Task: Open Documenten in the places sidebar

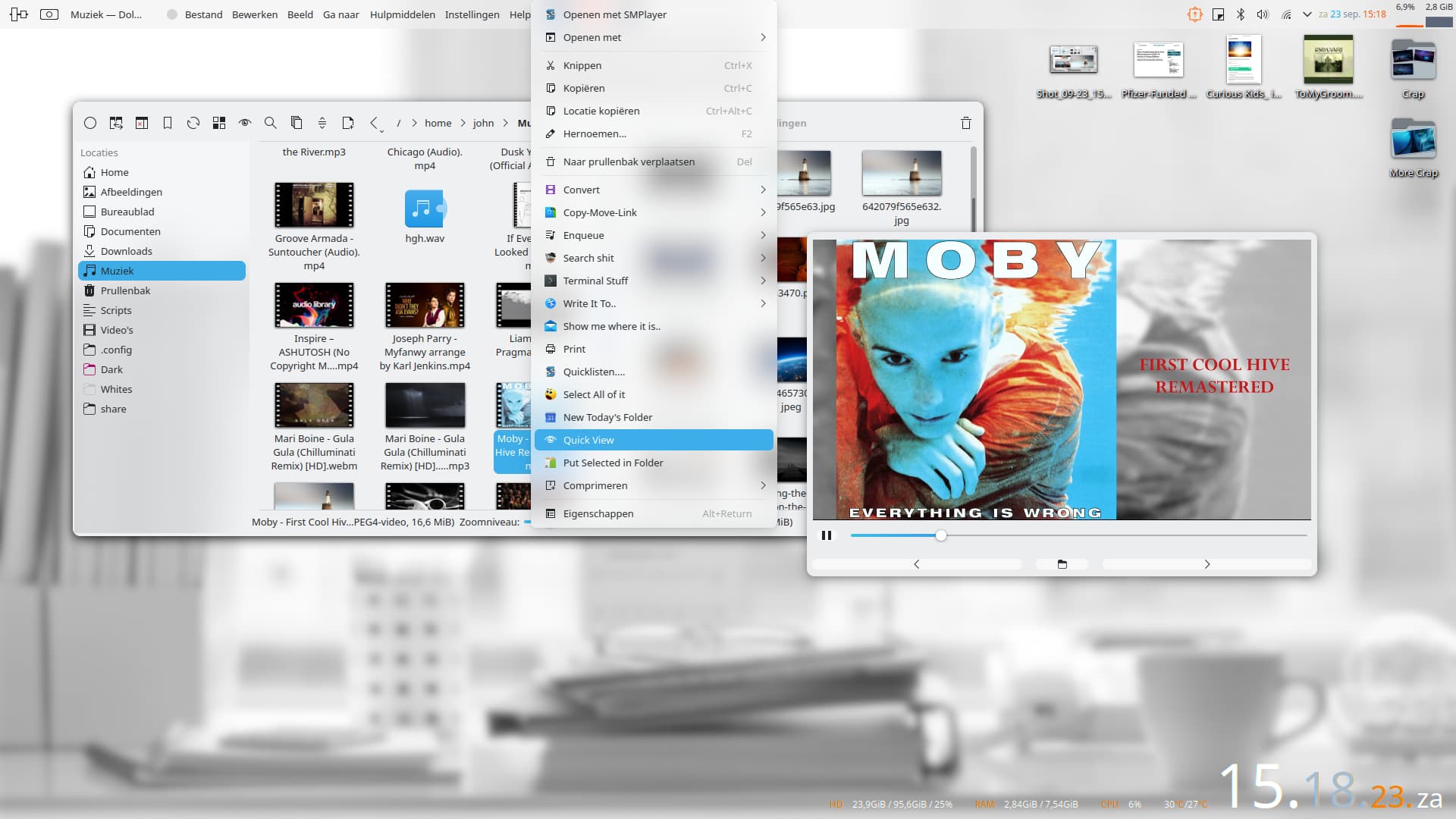Action: [162, 231]
